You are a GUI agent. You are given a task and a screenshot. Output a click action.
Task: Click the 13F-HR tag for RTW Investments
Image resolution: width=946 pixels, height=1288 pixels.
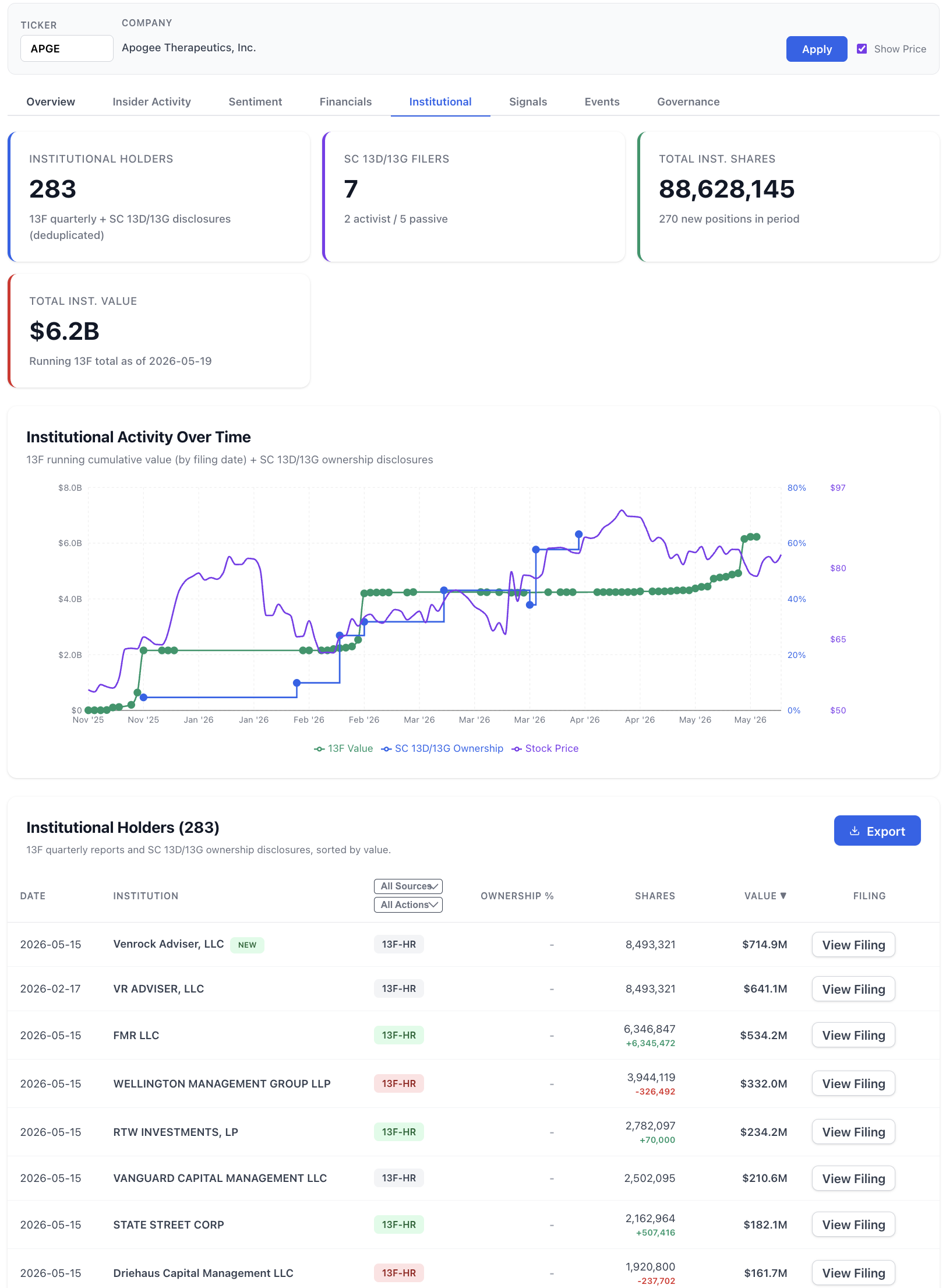pyautogui.click(x=399, y=1132)
